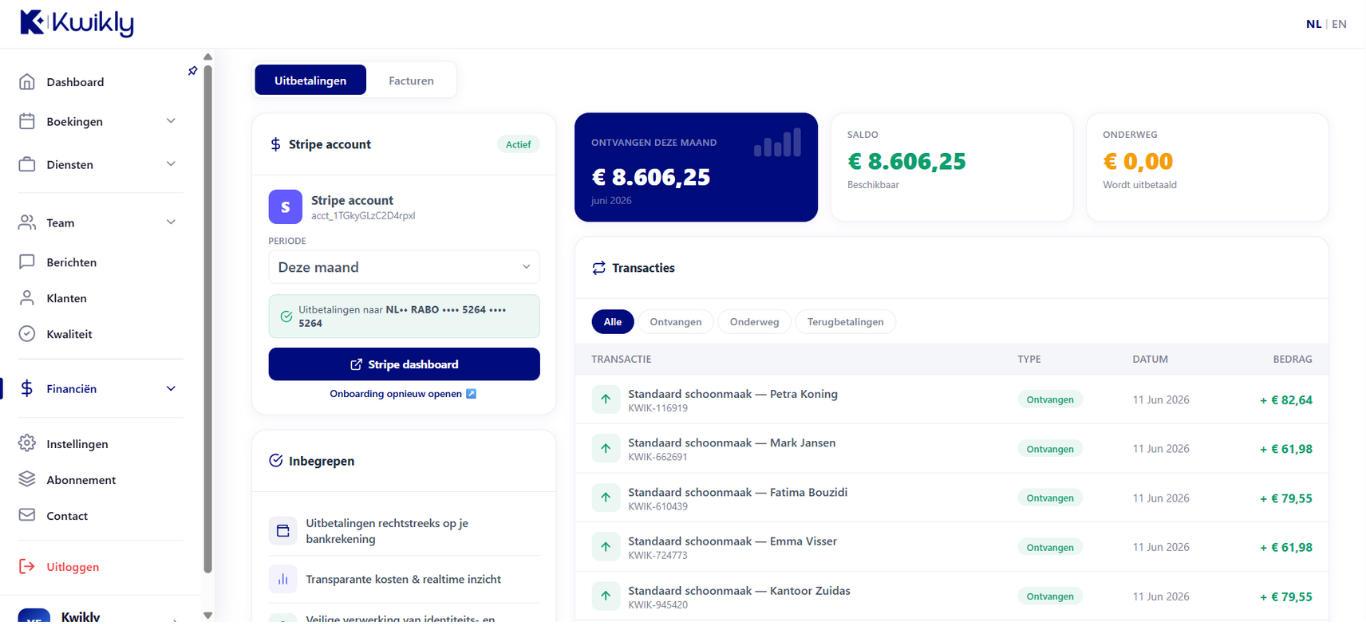Click the bar chart graphic in Ontvangen deze maand card
Screen dimensions: 1366x624
tap(778, 142)
